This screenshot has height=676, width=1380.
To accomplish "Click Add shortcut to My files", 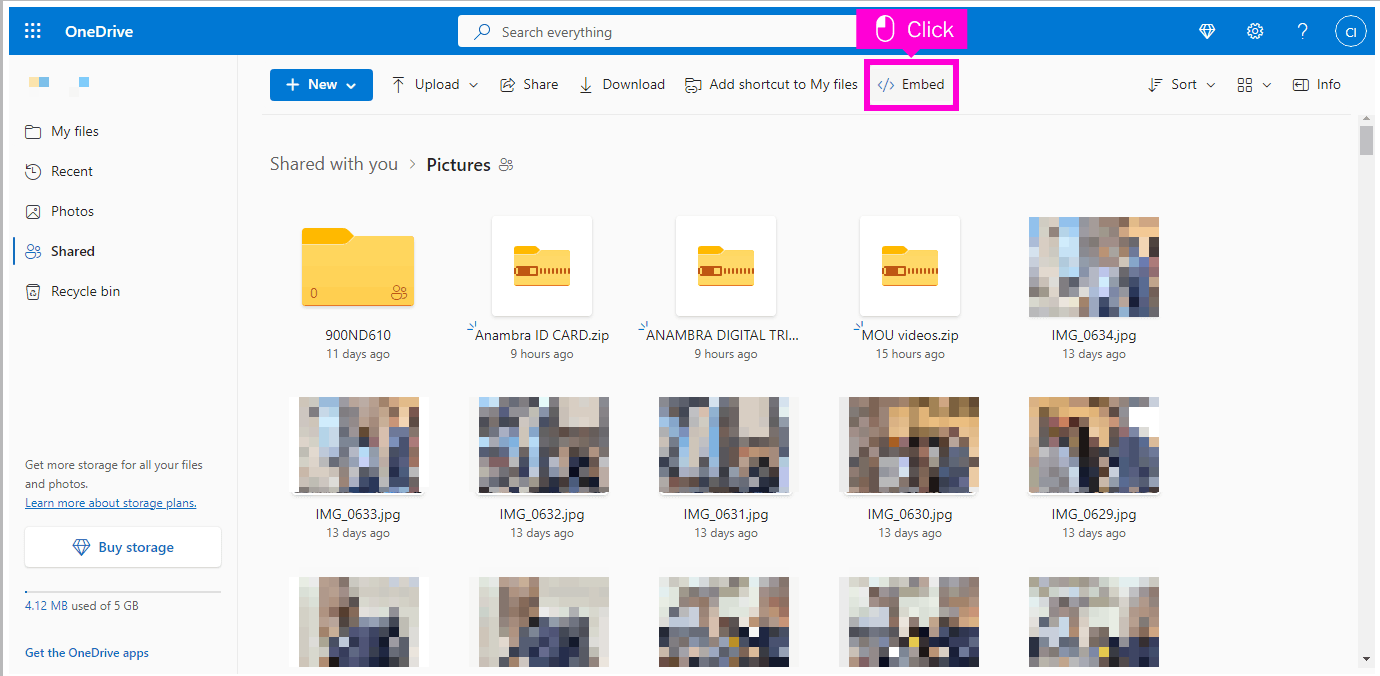I will tap(771, 85).
